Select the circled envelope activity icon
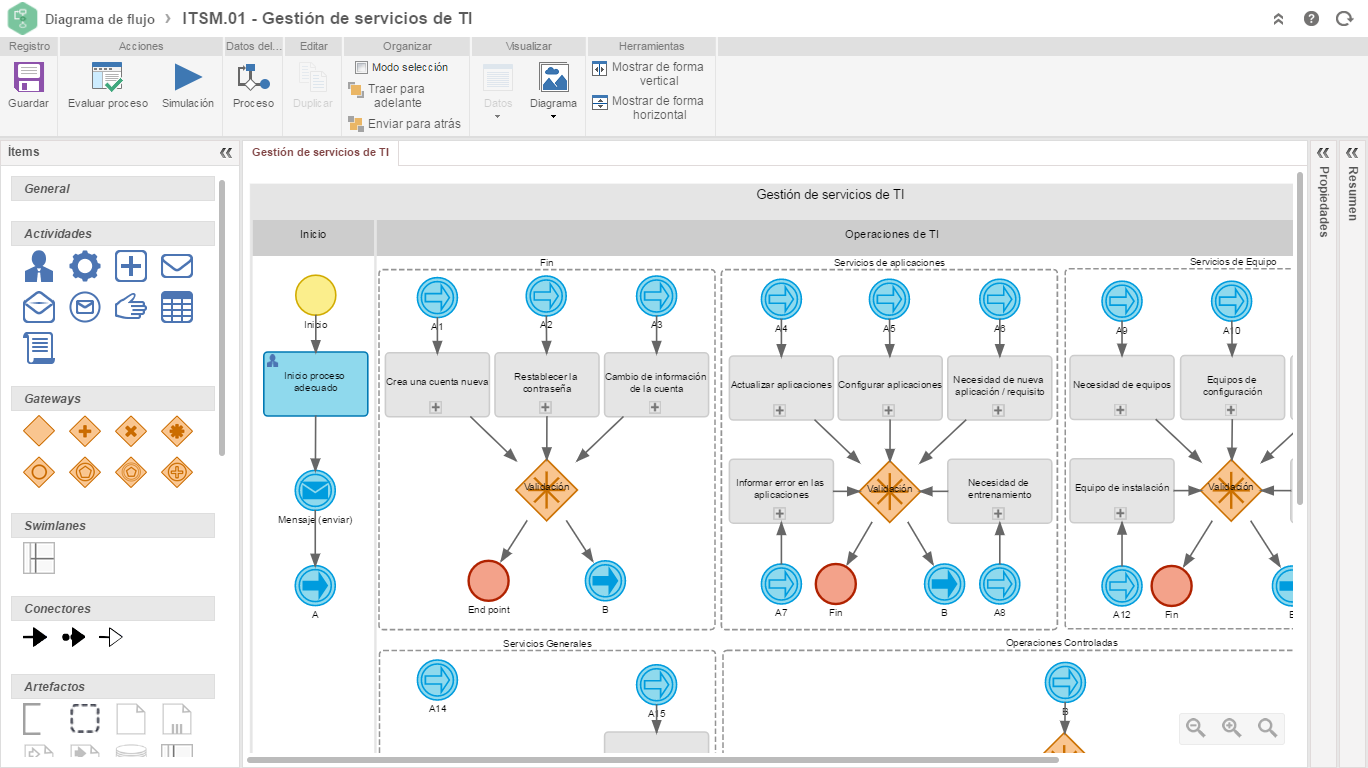Screen dimensions: 1368x768 85,307
